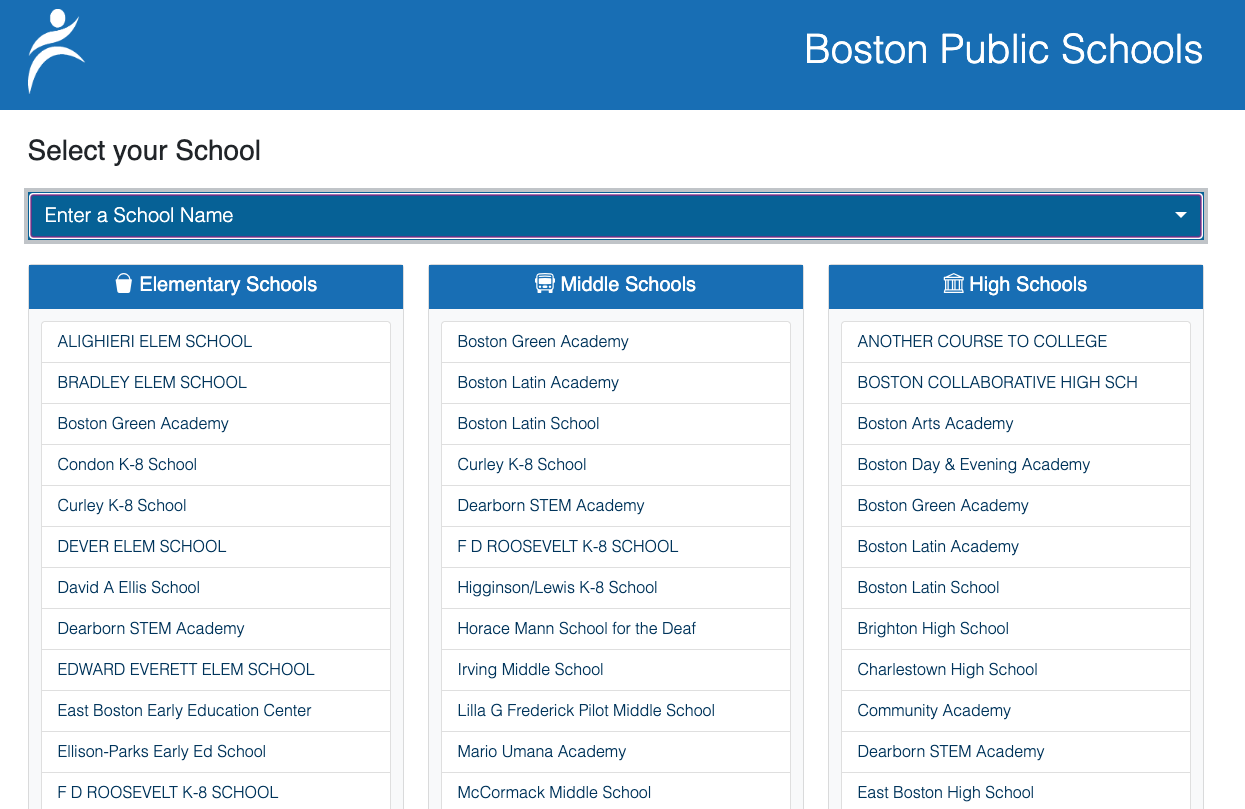The image size is (1245, 809).
Task: Choose Boston Green Academy under Elementary Schools
Action: click(x=216, y=424)
